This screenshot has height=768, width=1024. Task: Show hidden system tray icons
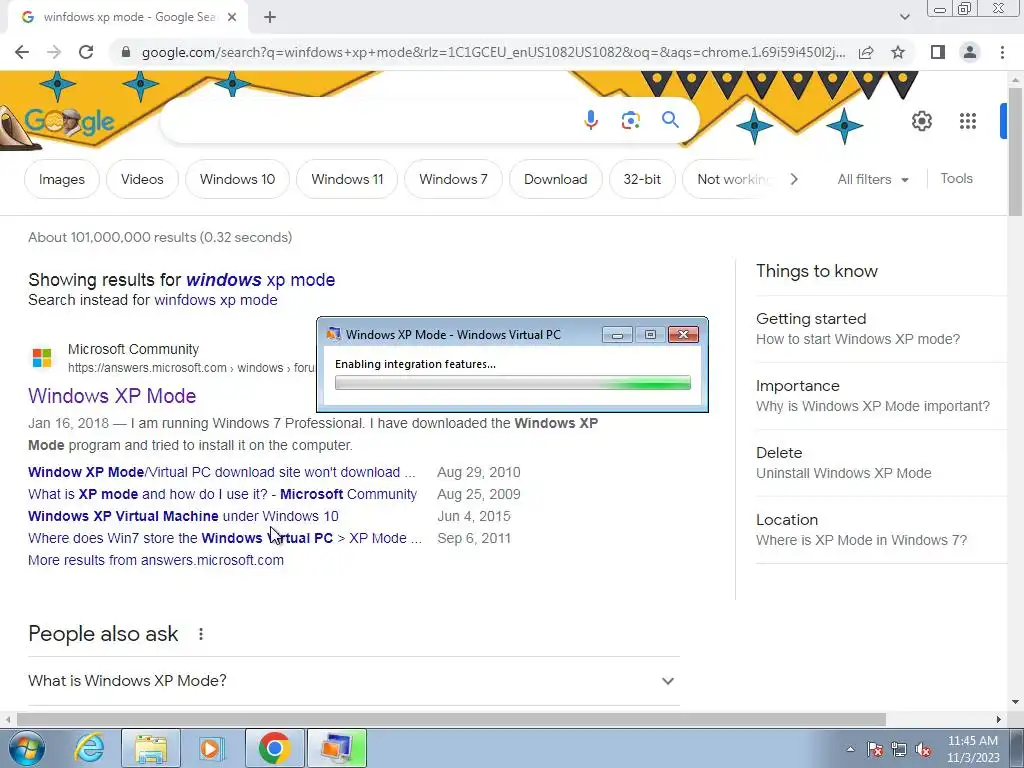coord(850,749)
